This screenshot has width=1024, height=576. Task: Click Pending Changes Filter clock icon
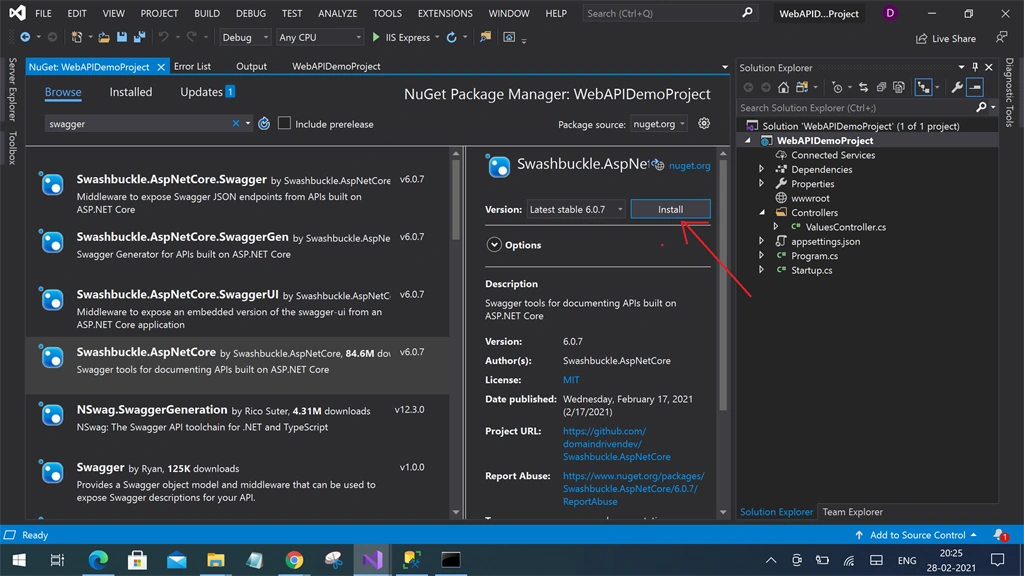(x=837, y=87)
